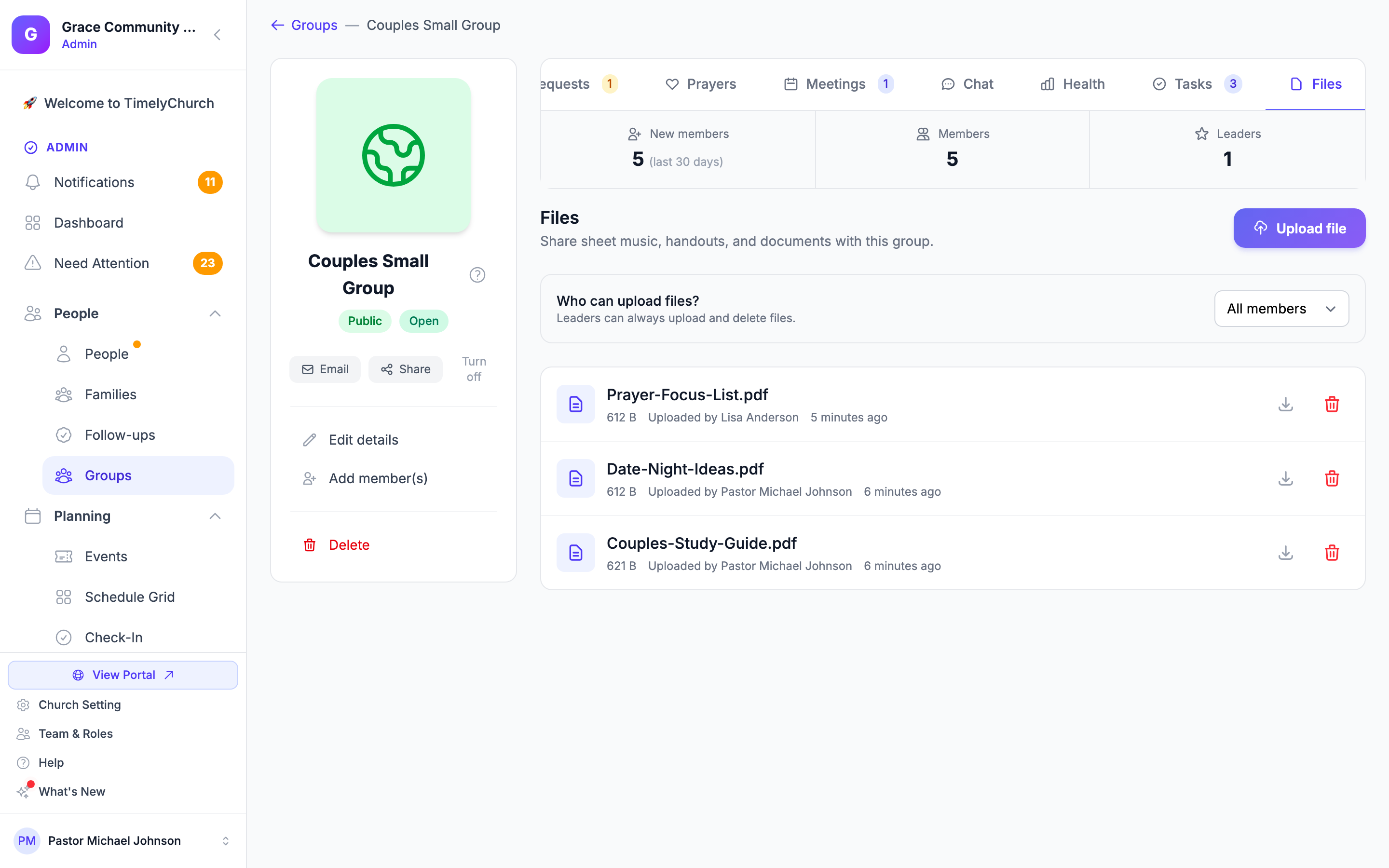
Task: Click the green globe group avatar
Action: pyautogui.click(x=393, y=155)
